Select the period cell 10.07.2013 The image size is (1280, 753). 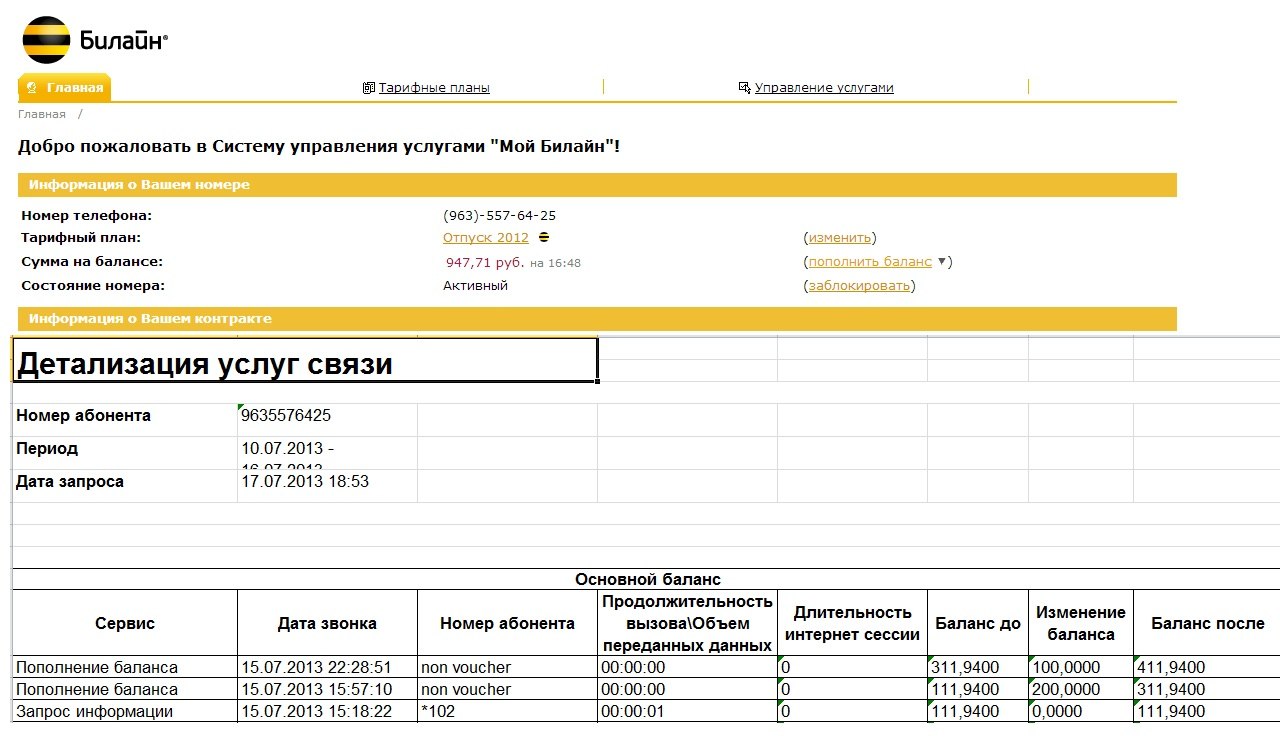tap(327, 453)
